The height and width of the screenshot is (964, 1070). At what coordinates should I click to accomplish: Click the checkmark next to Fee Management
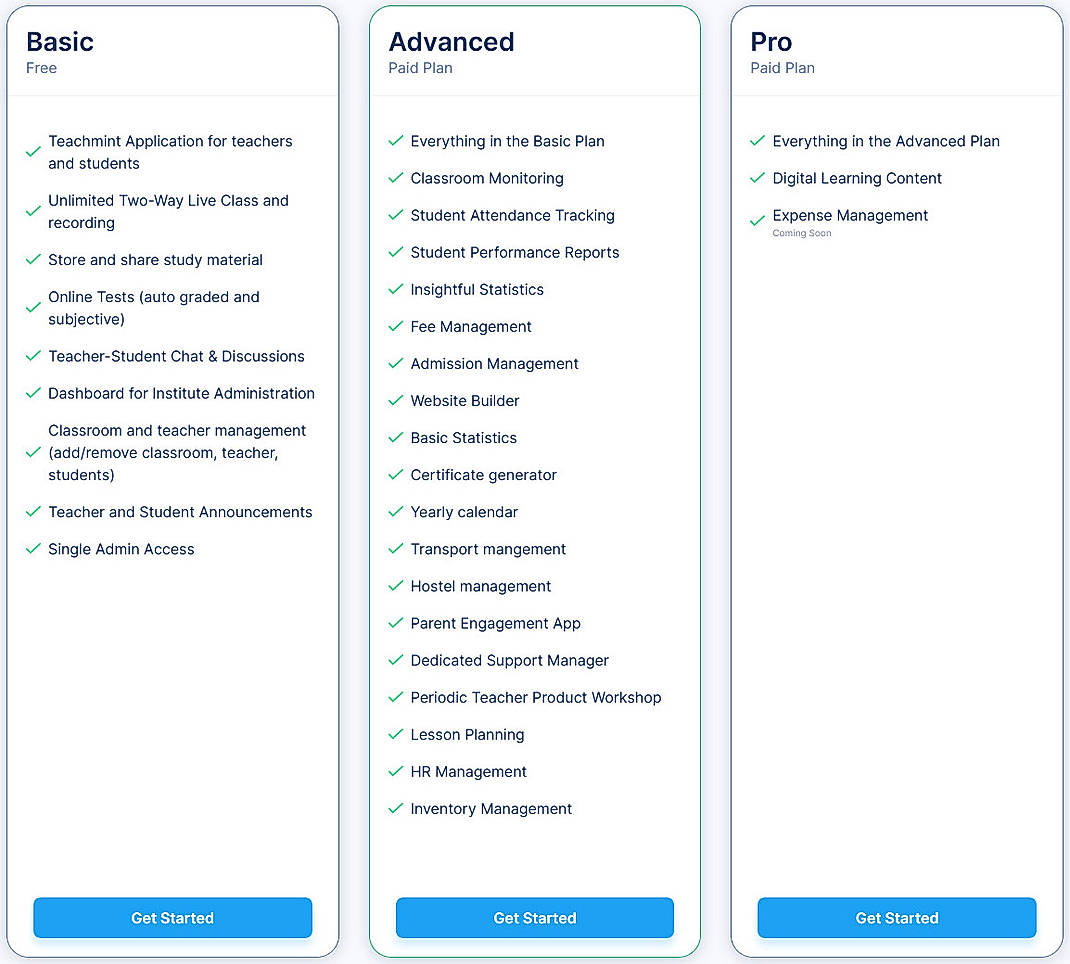[395, 326]
